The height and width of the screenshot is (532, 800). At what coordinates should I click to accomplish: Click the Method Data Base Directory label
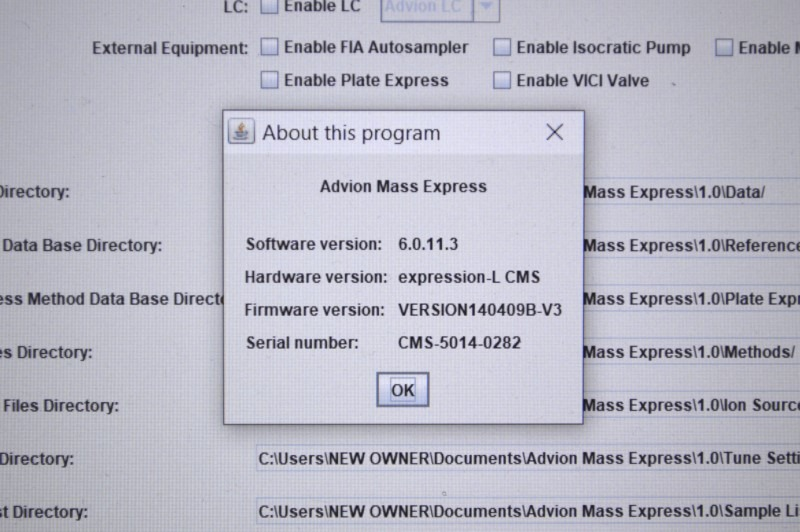(111, 299)
